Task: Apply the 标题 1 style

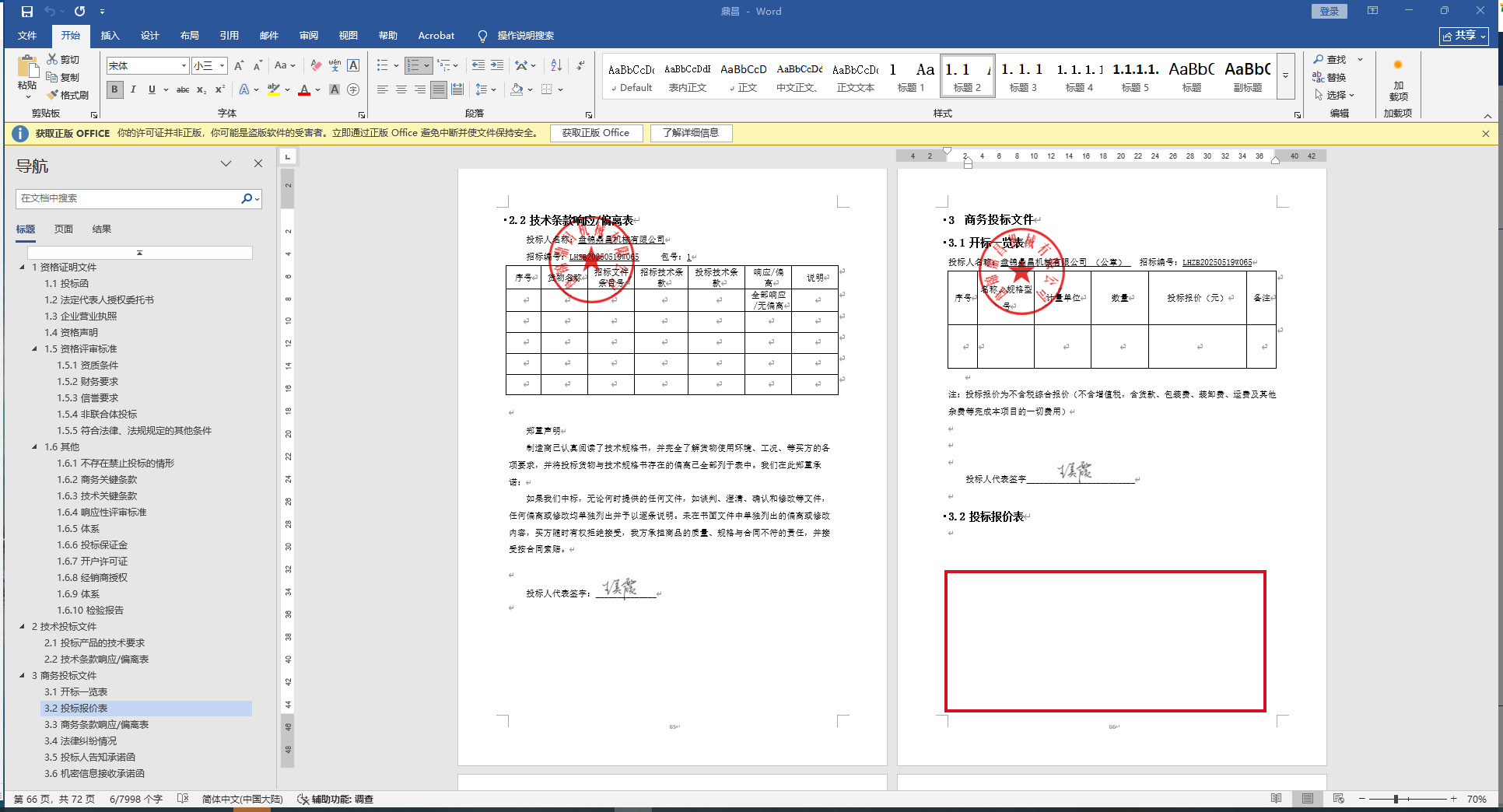Action: tap(911, 75)
